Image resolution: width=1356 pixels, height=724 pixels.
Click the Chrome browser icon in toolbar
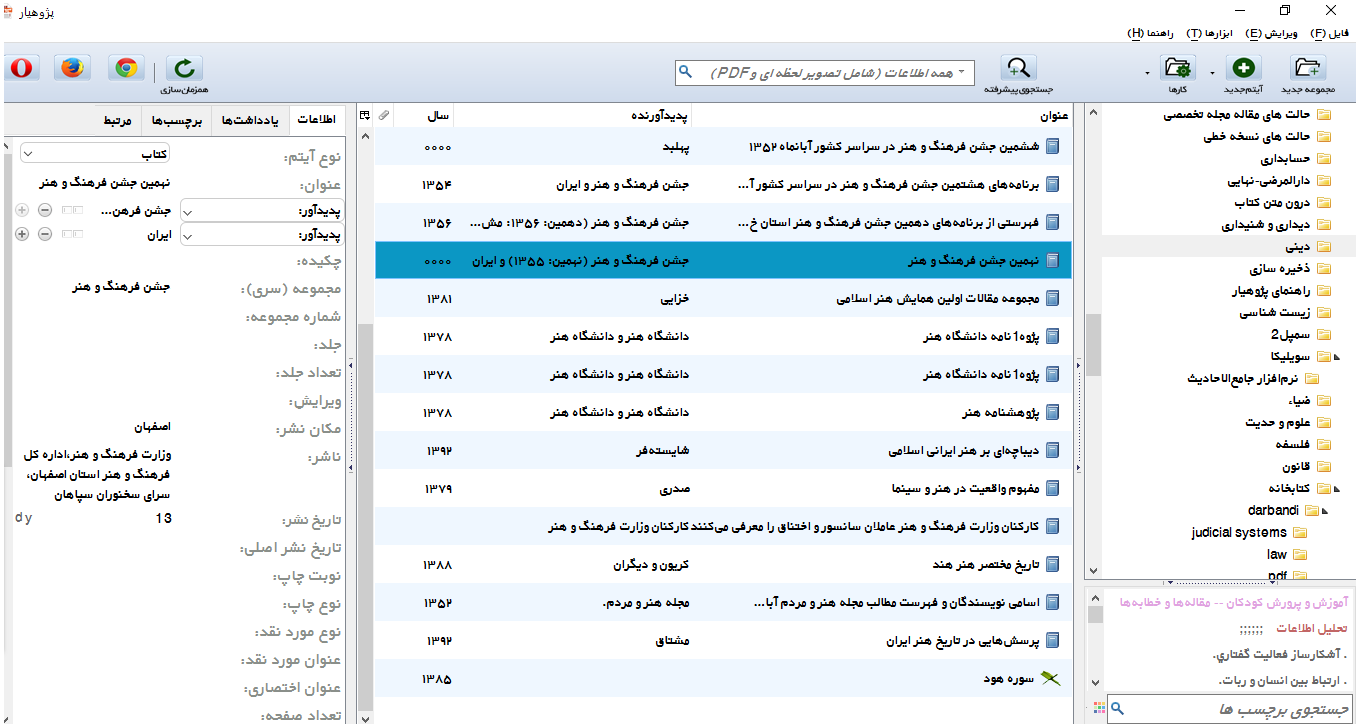pyautogui.click(x=125, y=68)
